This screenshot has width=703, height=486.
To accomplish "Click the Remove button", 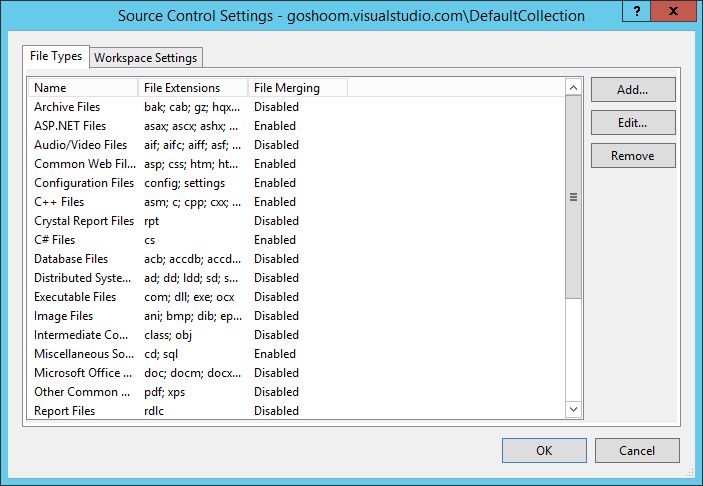I will pos(633,156).
